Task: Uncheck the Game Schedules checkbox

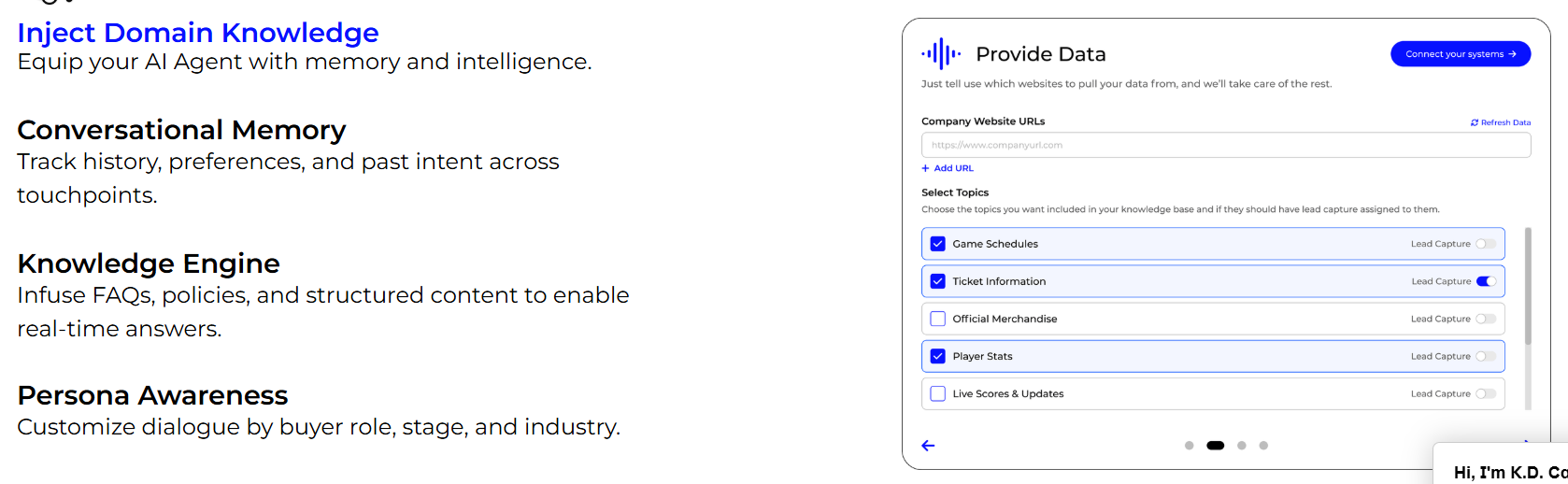Action: click(938, 244)
